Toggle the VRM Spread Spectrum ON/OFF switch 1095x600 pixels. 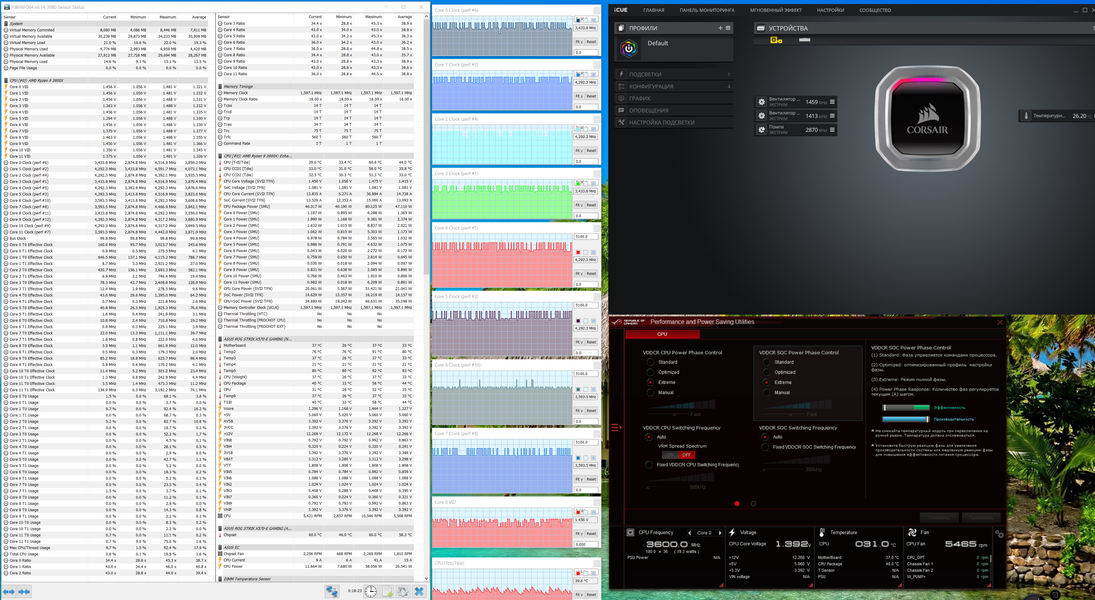(677, 455)
